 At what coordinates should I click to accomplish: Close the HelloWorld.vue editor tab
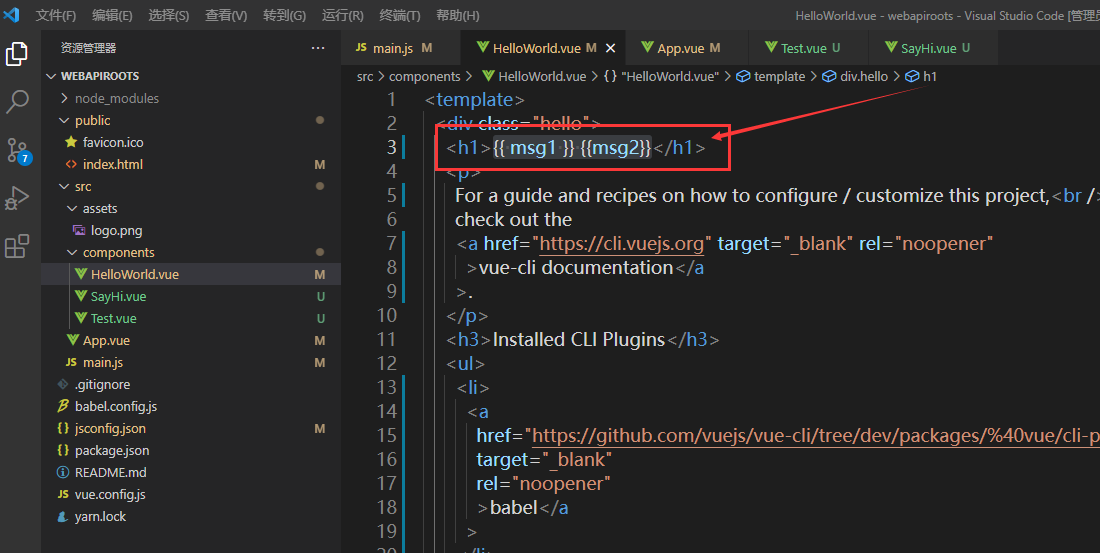coord(611,48)
